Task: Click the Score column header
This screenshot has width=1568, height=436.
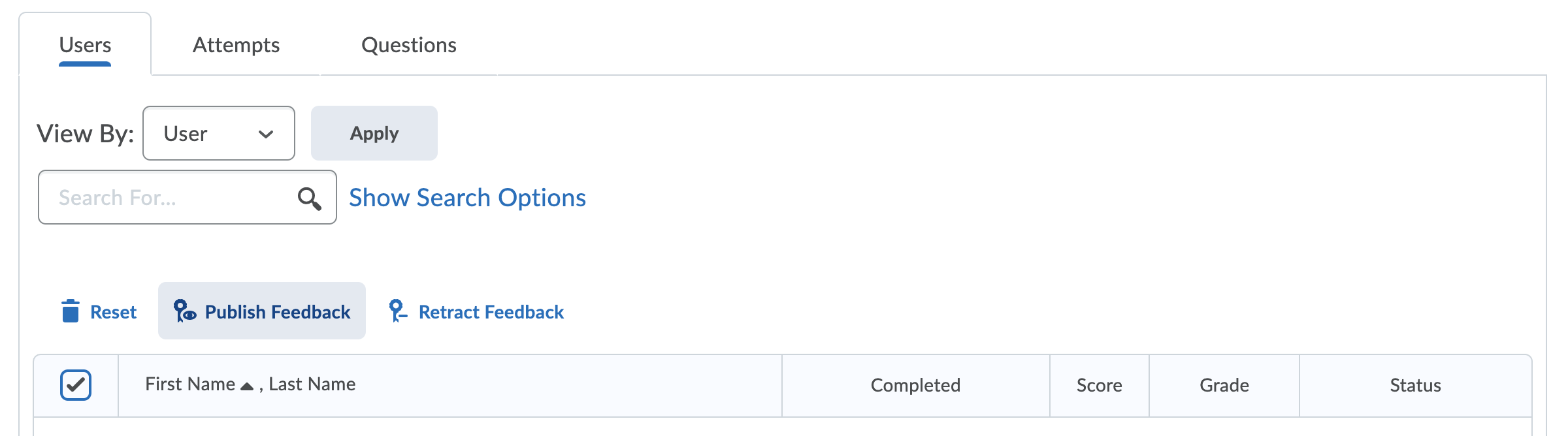Action: (1099, 386)
